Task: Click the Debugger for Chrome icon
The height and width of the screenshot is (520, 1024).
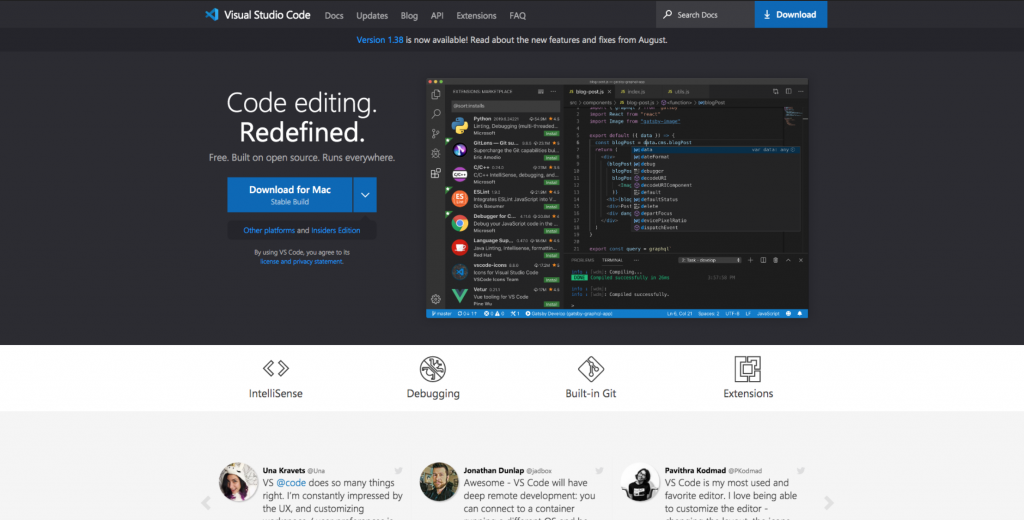Action: tap(460, 223)
